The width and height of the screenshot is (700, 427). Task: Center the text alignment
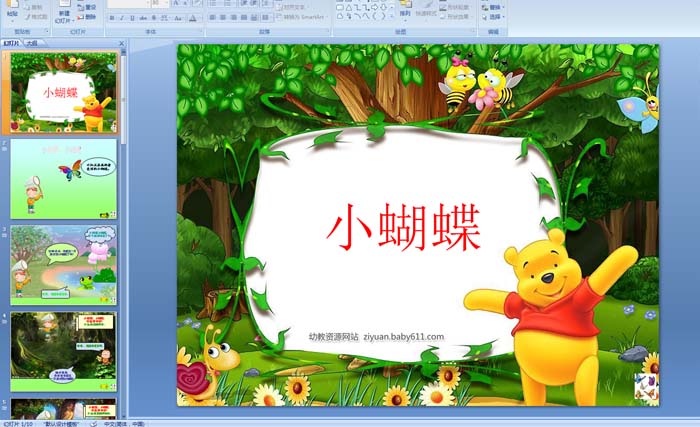point(223,17)
